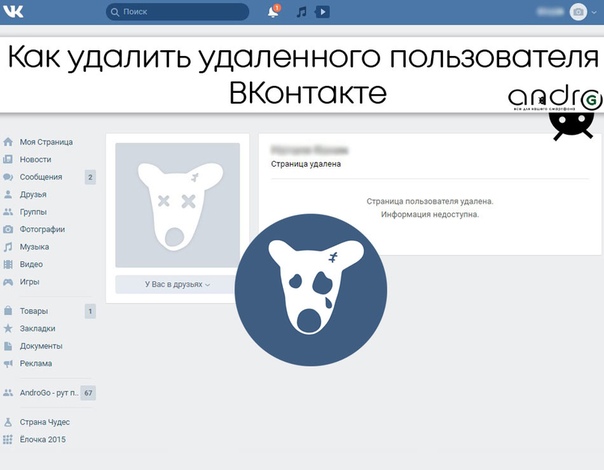The height and width of the screenshot is (470, 604).
Task: Click the shopping bag icon beside Товары
Action: [x=8, y=311]
